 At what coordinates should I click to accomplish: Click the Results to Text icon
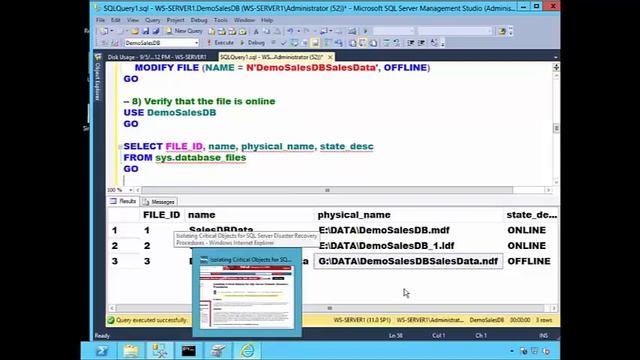(x=352, y=42)
